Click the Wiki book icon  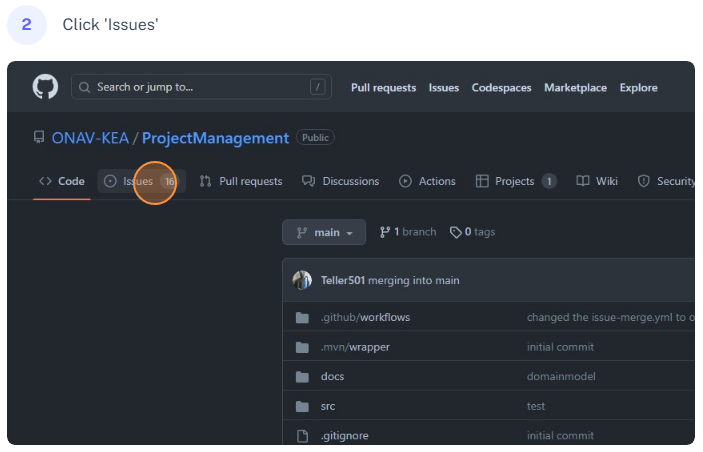click(583, 181)
